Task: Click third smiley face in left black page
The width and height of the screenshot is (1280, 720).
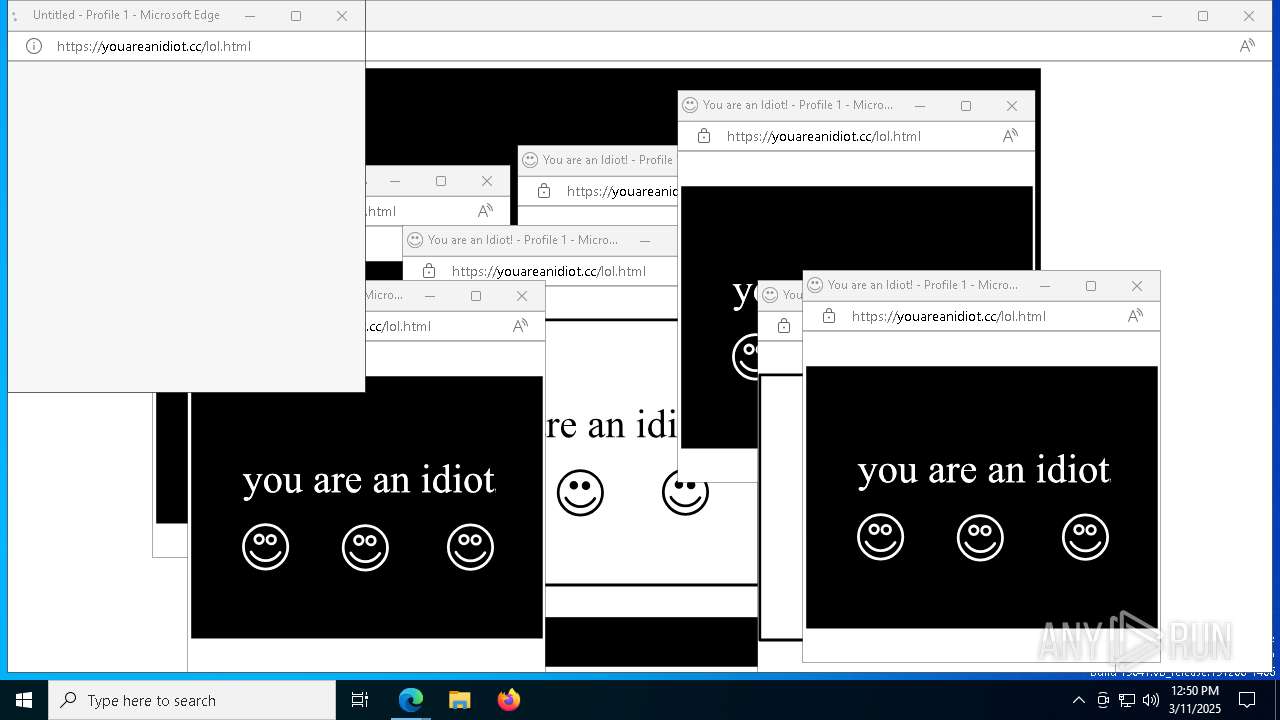Action: click(x=470, y=547)
